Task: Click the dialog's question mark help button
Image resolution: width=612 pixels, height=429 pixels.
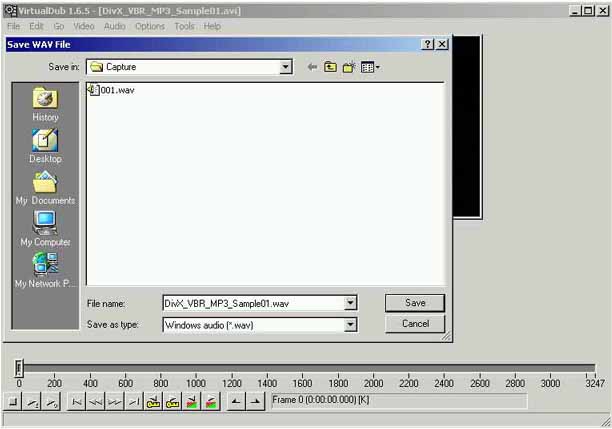Action: coord(428,44)
